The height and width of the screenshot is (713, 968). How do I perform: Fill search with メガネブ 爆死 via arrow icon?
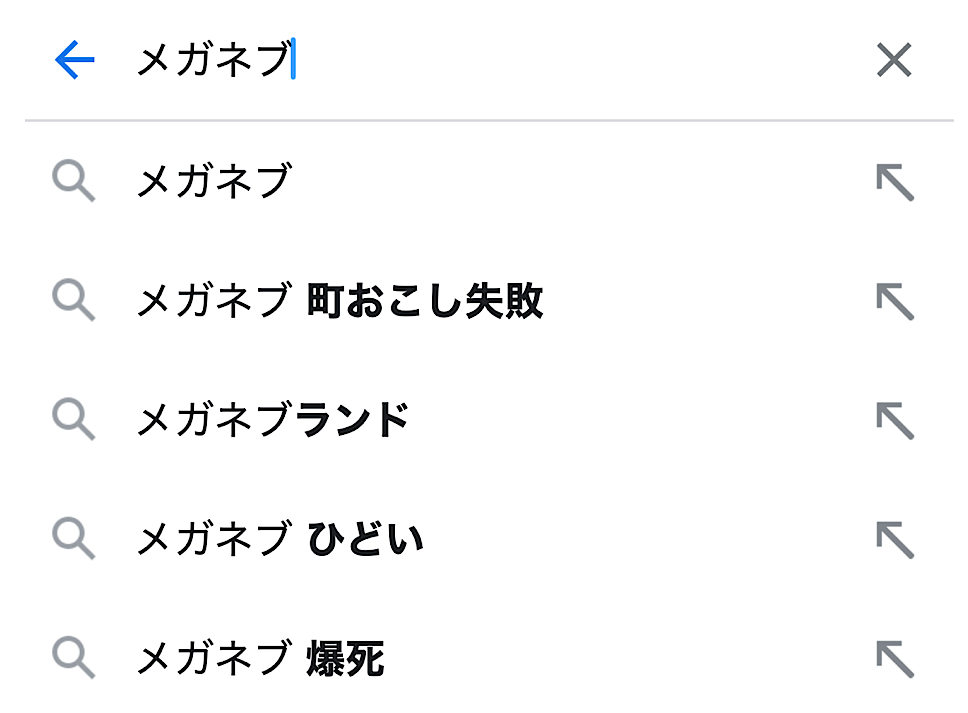(x=894, y=659)
